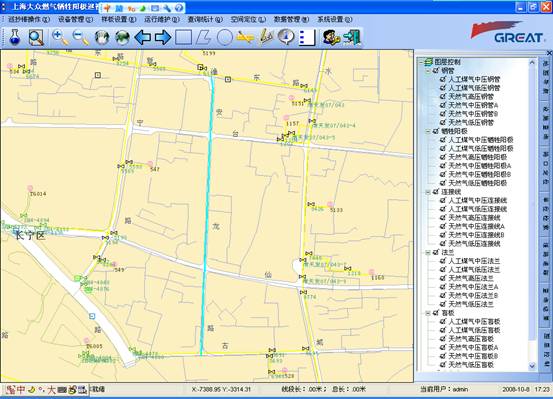Open the 设备管理 menu

coord(75,19)
